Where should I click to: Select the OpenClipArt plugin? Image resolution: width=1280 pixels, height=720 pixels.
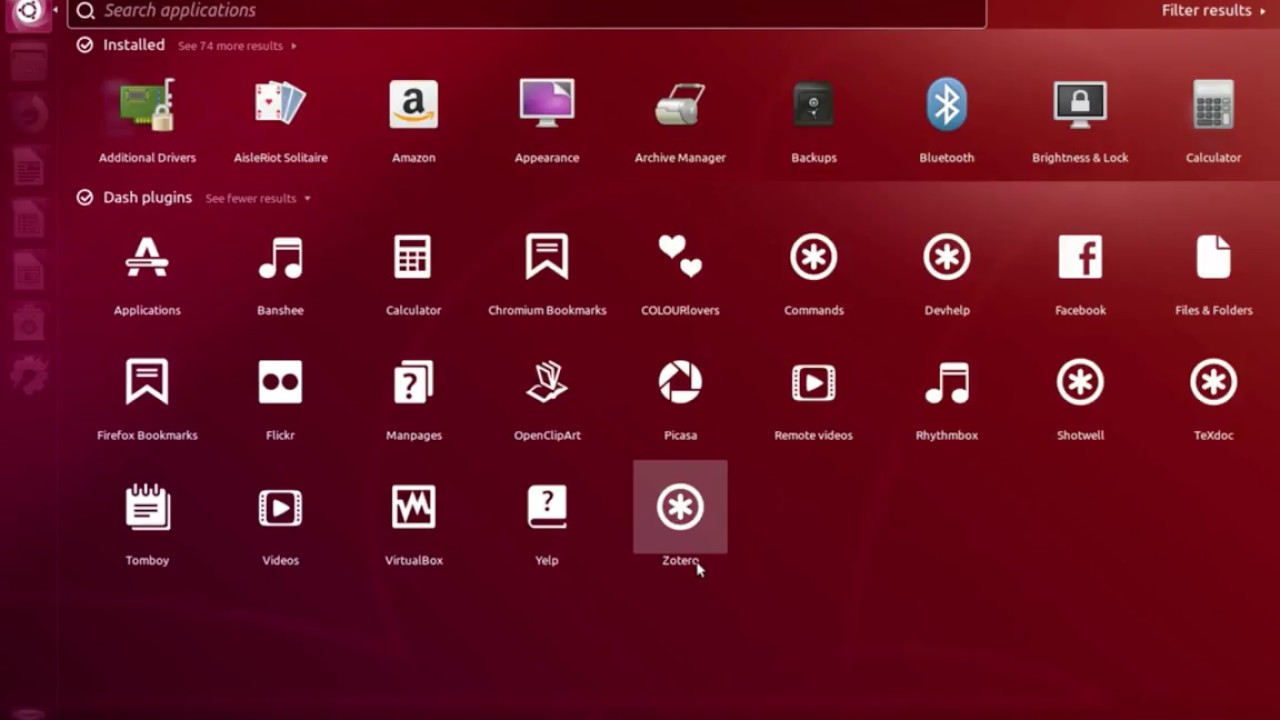[547, 382]
